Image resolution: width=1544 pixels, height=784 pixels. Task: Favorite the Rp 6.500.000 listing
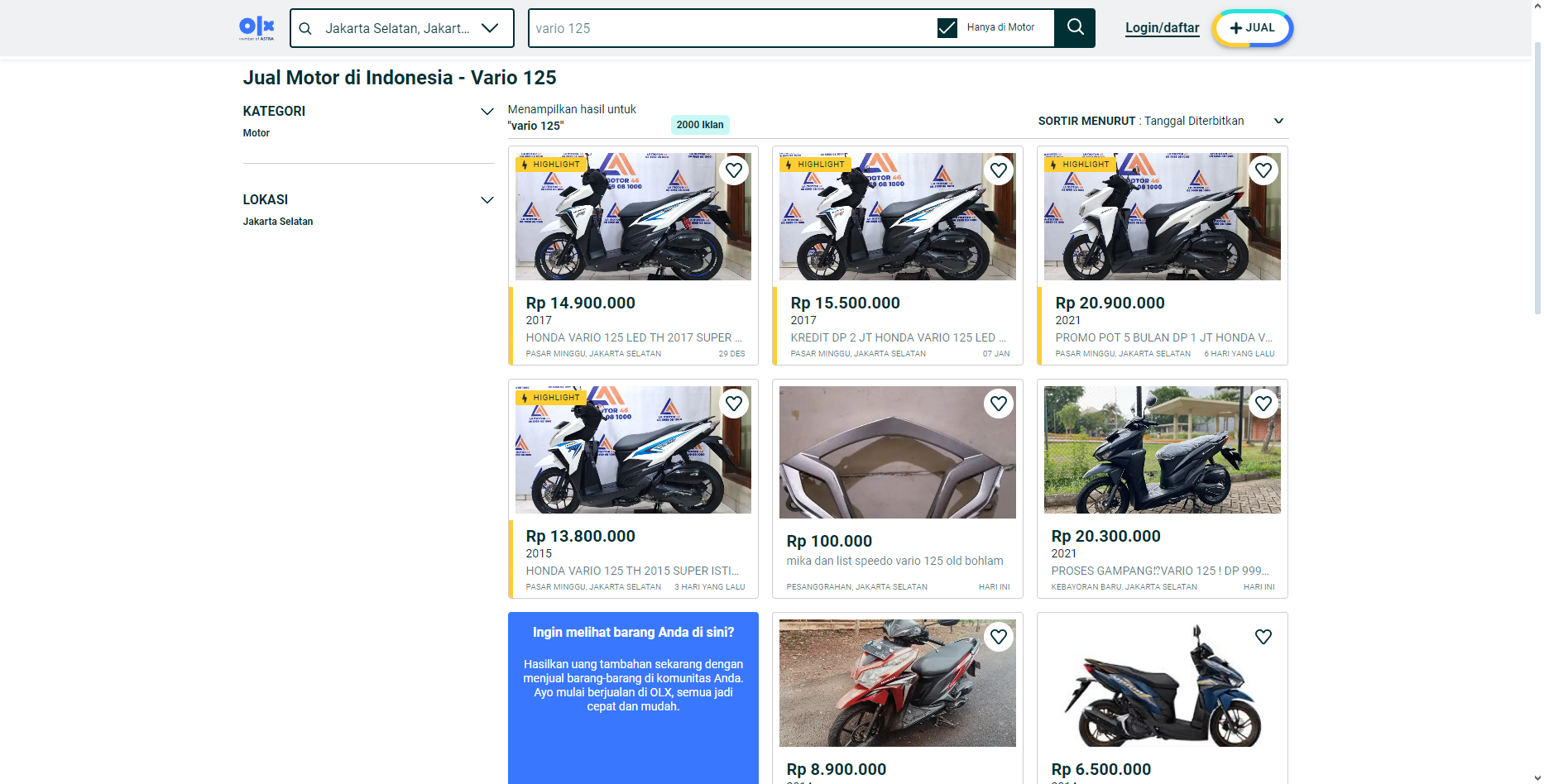1263,637
